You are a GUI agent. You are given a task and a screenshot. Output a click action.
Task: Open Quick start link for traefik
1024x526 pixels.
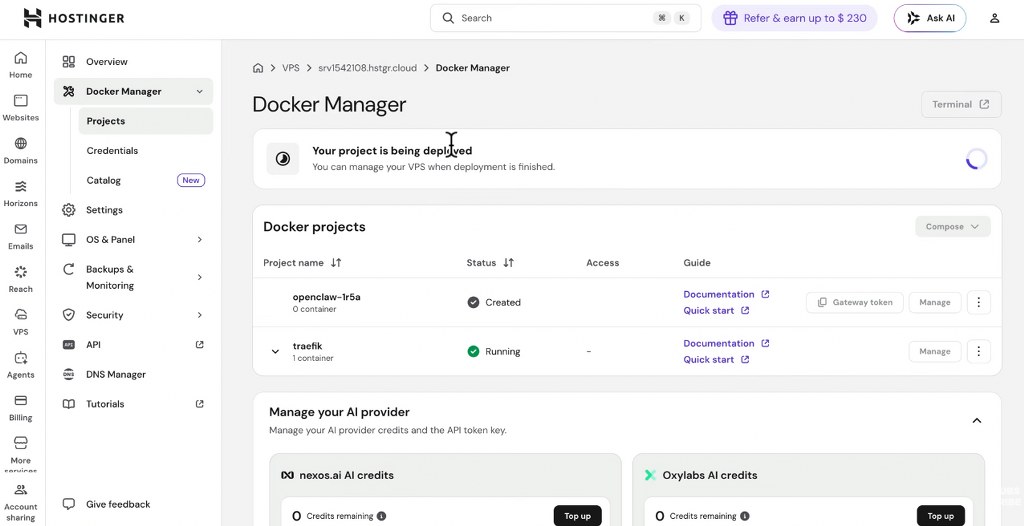click(716, 360)
